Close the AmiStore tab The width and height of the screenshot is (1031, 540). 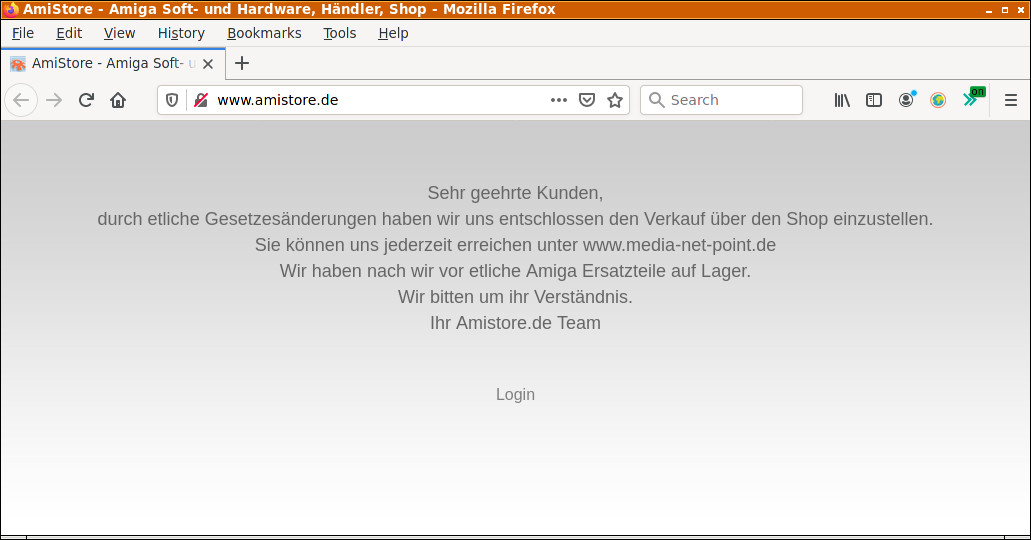[208, 64]
